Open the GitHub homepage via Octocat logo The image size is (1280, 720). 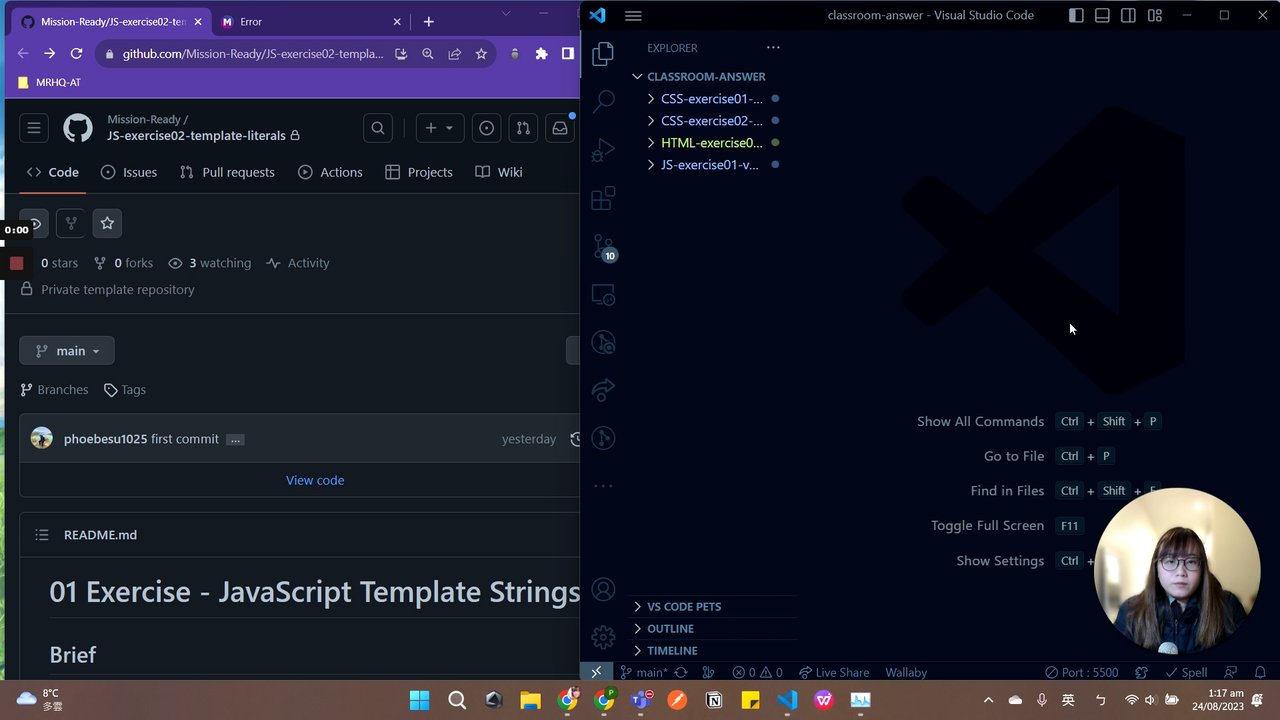coord(78,128)
